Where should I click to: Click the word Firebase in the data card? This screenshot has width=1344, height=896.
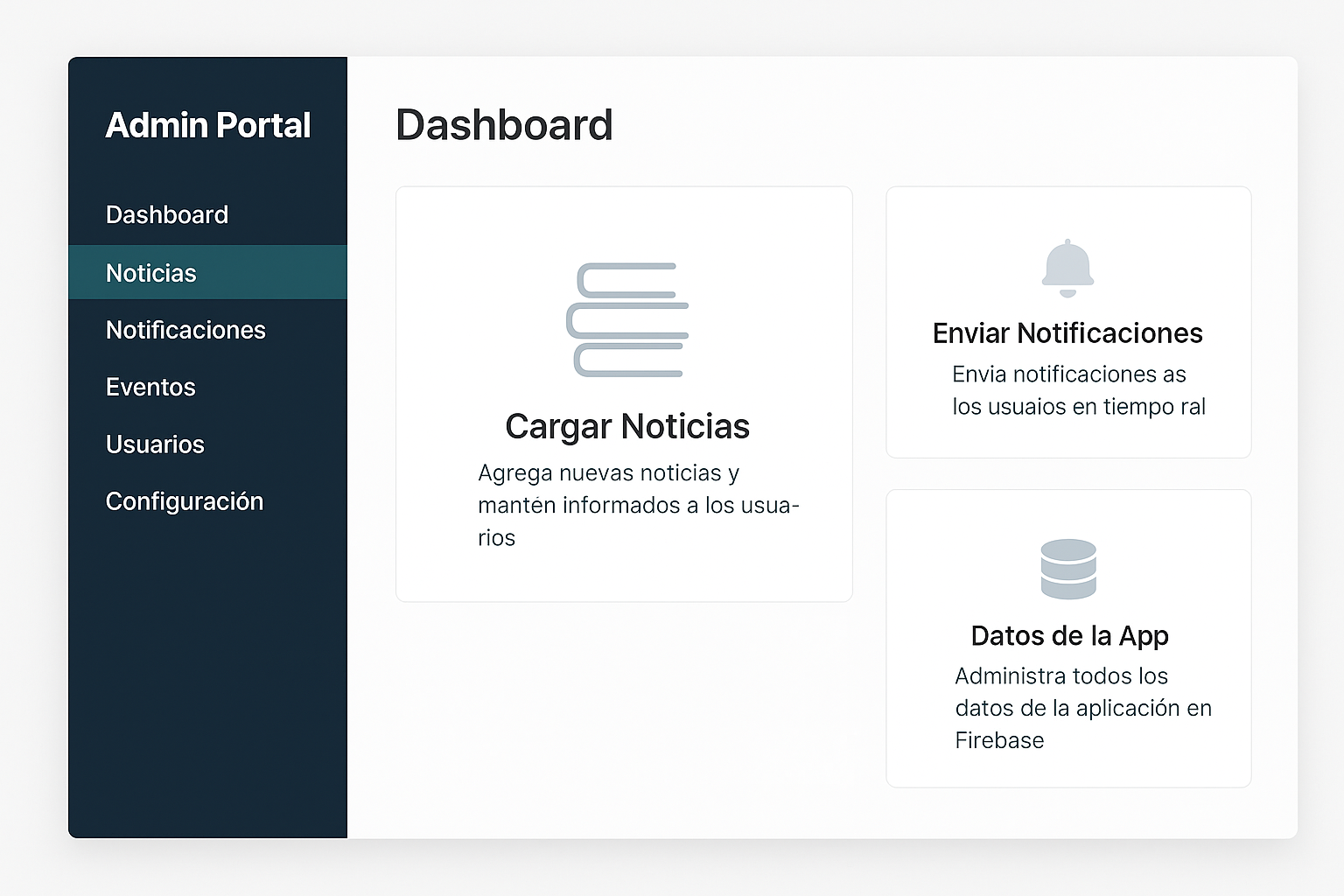pos(999,741)
